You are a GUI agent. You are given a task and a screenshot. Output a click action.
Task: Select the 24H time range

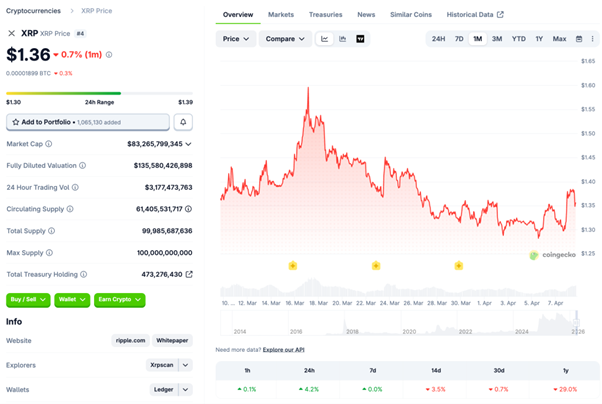pyautogui.click(x=438, y=39)
